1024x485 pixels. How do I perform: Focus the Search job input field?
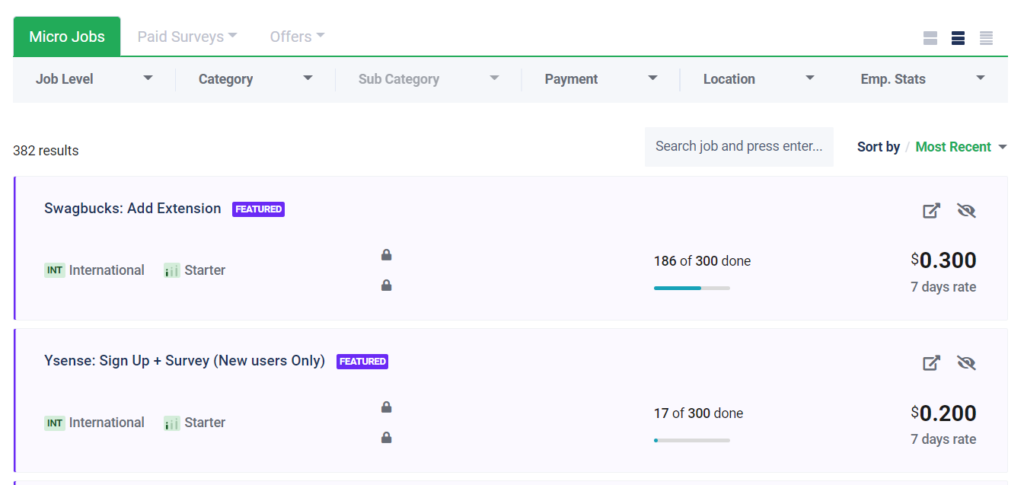coord(739,146)
